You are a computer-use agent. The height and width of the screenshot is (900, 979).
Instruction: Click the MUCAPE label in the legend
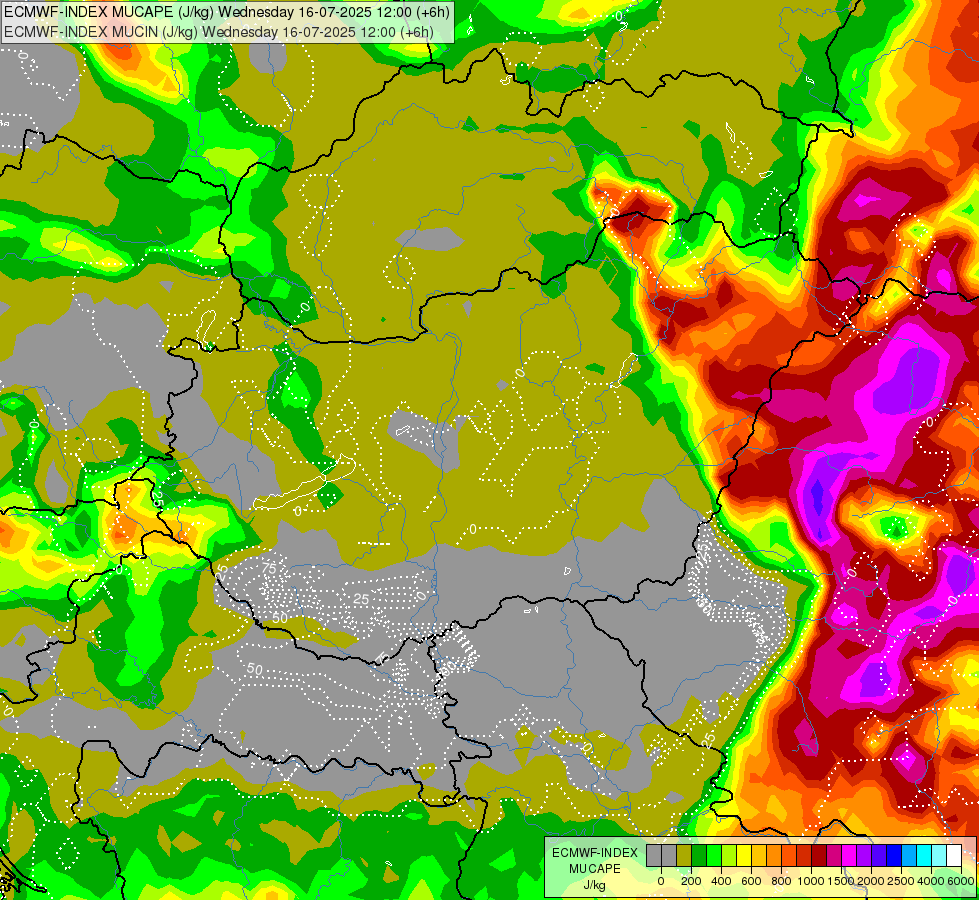click(x=595, y=869)
